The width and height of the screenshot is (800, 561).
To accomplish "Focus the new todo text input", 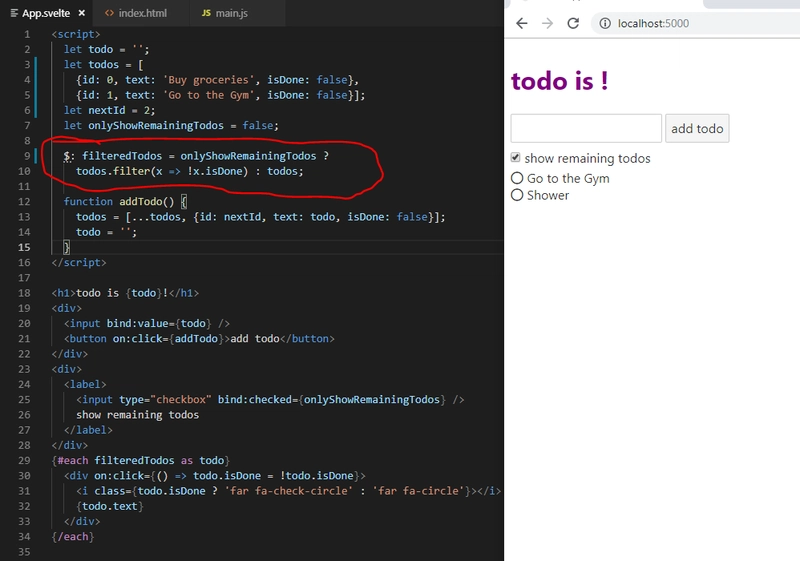I will [586, 128].
